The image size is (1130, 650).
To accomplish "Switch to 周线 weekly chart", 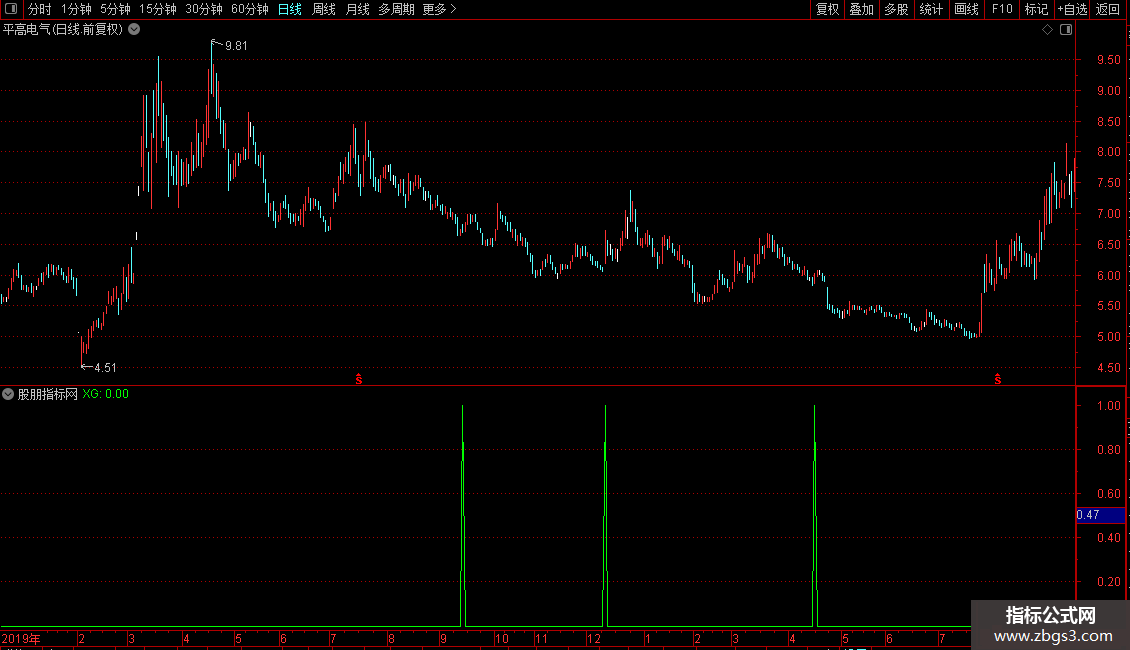I will [324, 9].
